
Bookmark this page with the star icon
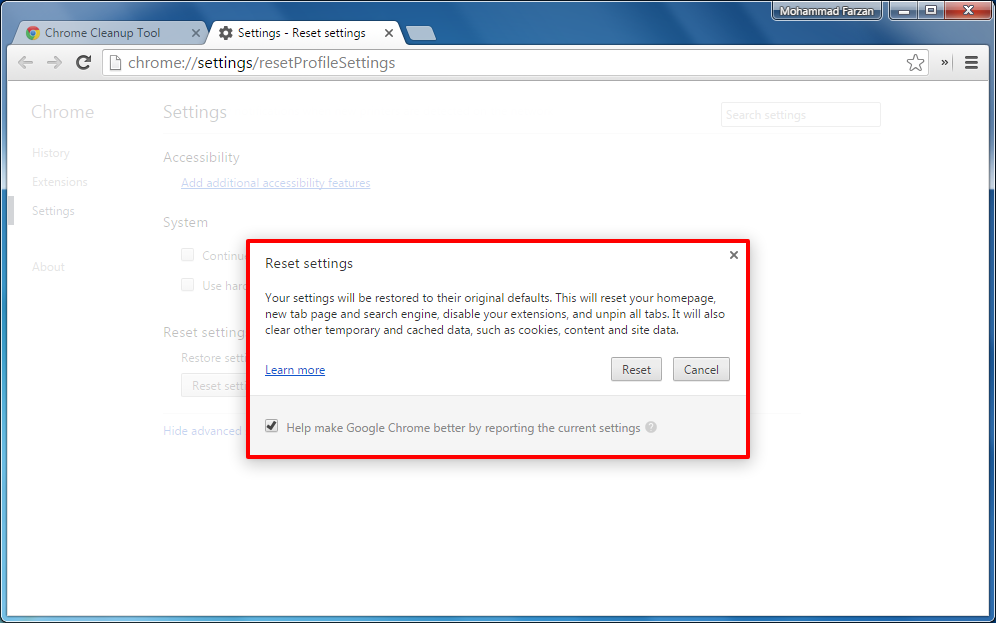[x=915, y=62]
